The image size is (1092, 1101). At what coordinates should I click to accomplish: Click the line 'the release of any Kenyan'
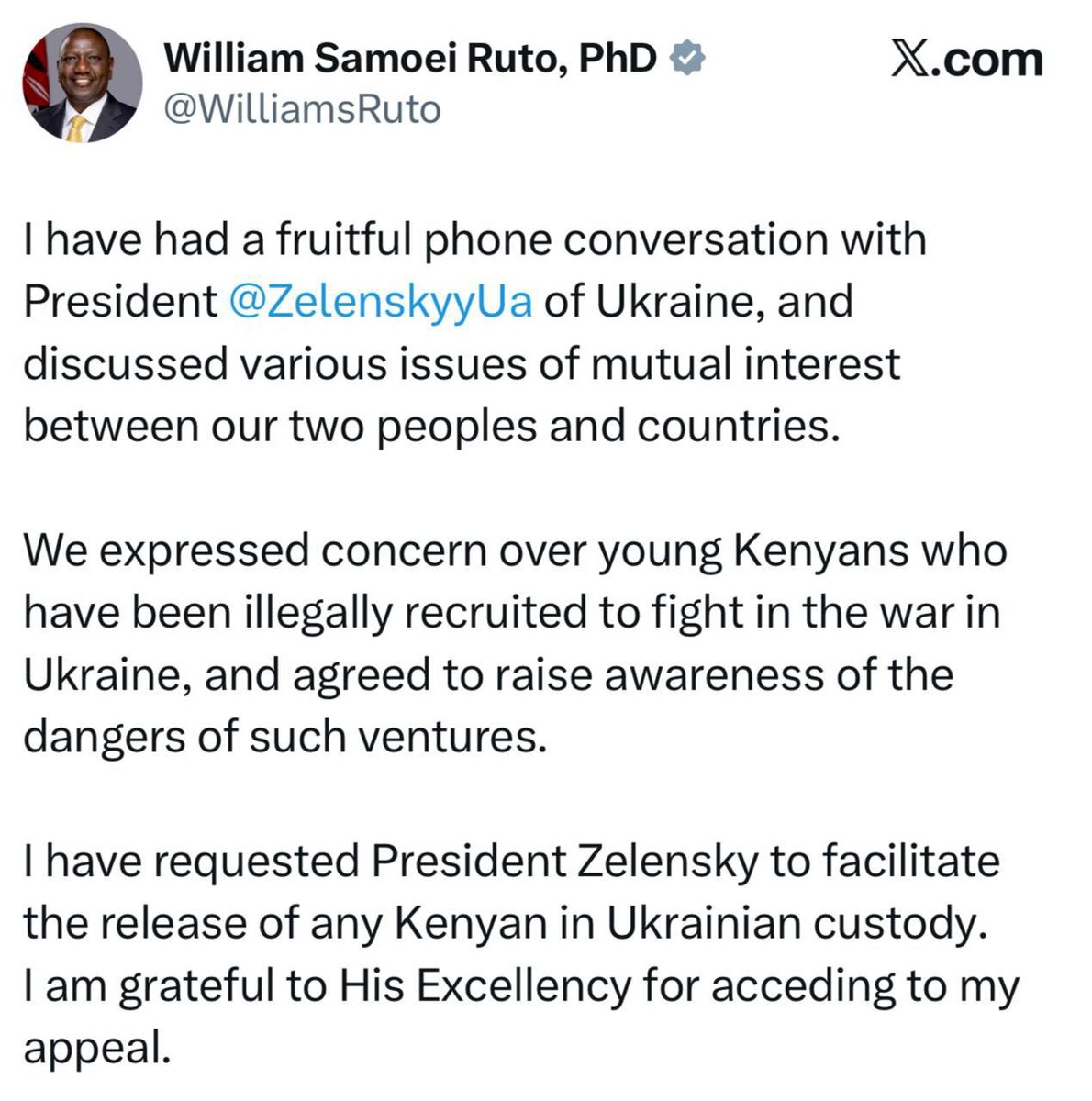tap(504, 923)
